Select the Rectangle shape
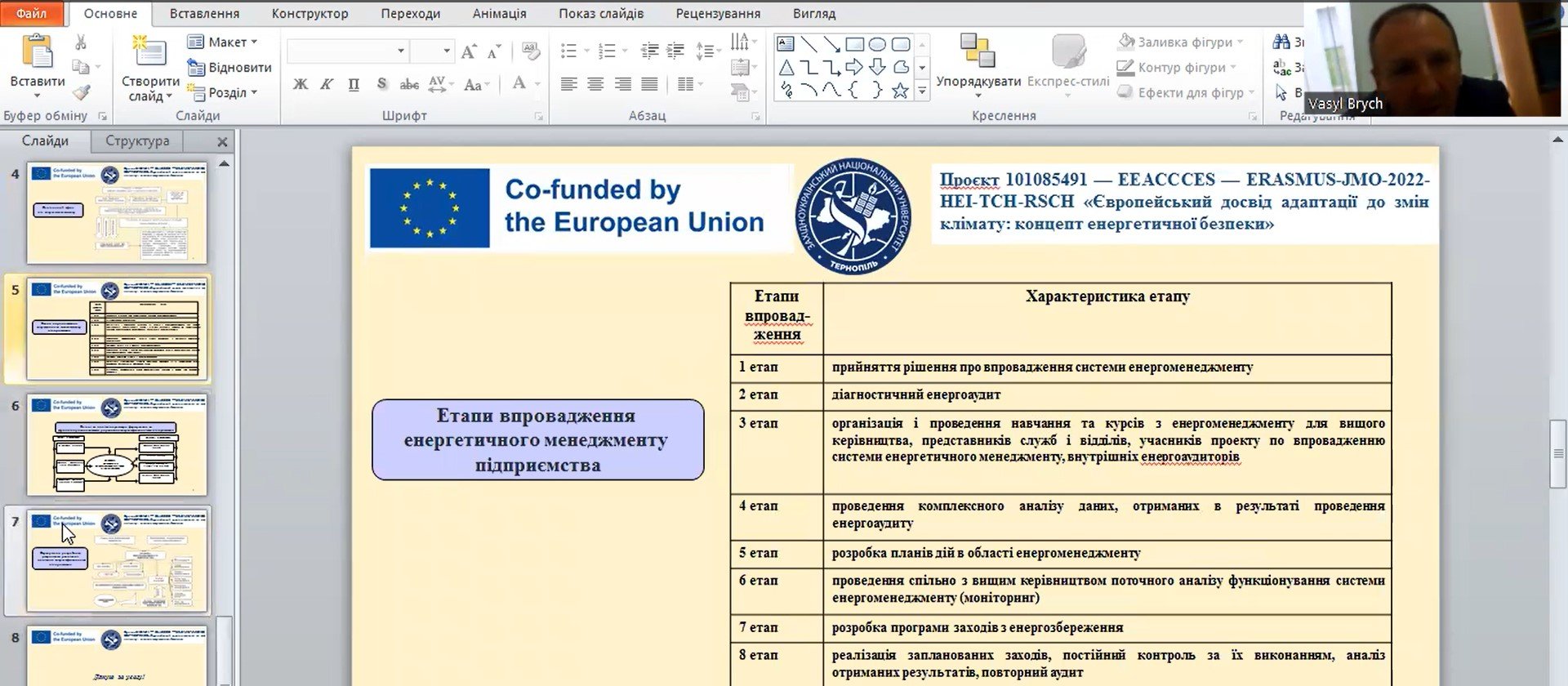The height and width of the screenshot is (686, 1568). pyautogui.click(x=854, y=44)
